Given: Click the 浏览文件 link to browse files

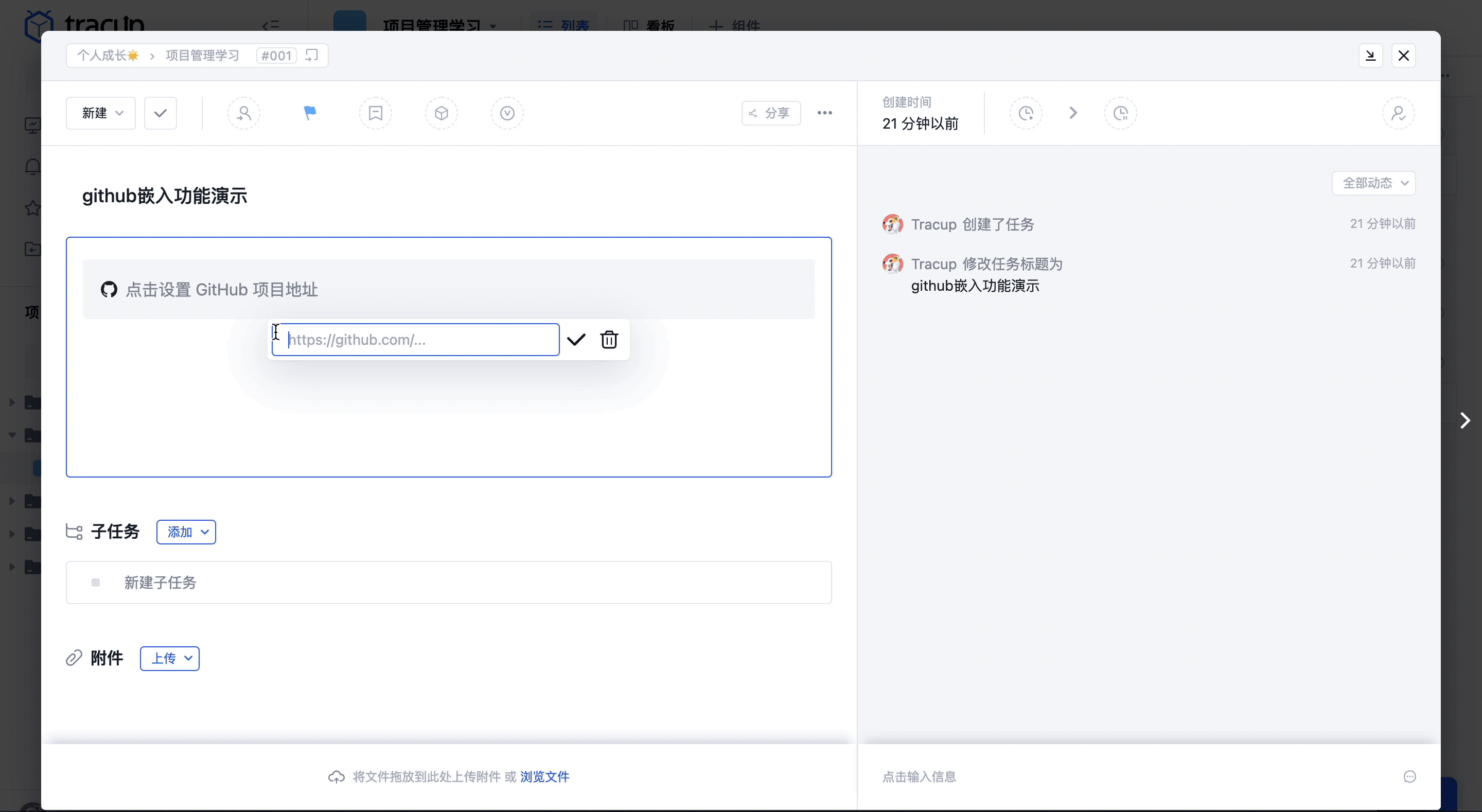Looking at the screenshot, I should coord(544,776).
